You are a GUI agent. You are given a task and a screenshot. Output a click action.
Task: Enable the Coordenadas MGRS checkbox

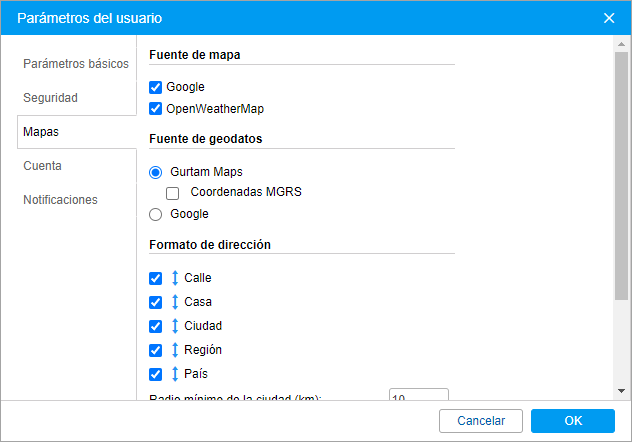coord(173,192)
